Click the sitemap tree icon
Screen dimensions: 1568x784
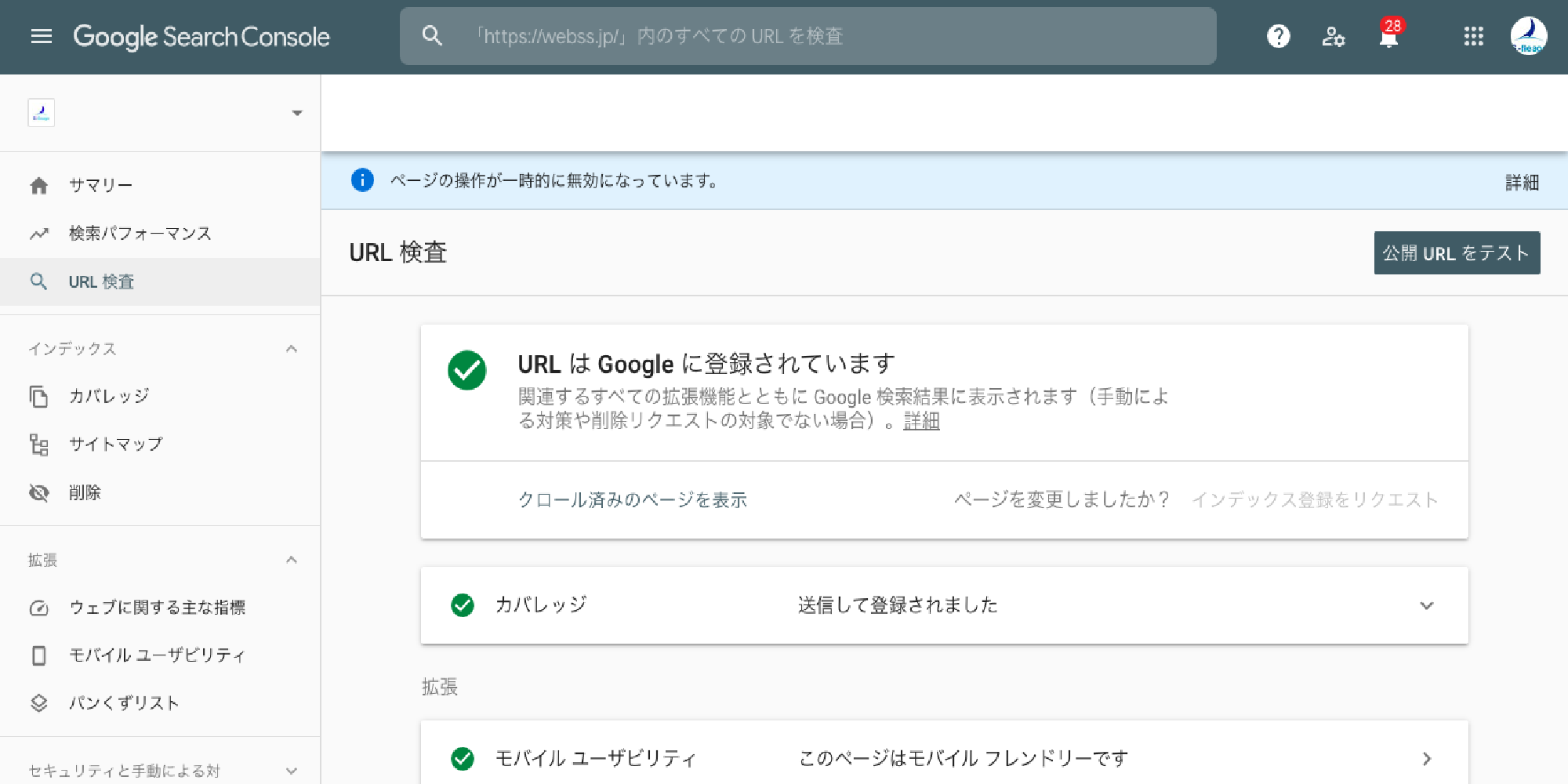click(x=38, y=445)
